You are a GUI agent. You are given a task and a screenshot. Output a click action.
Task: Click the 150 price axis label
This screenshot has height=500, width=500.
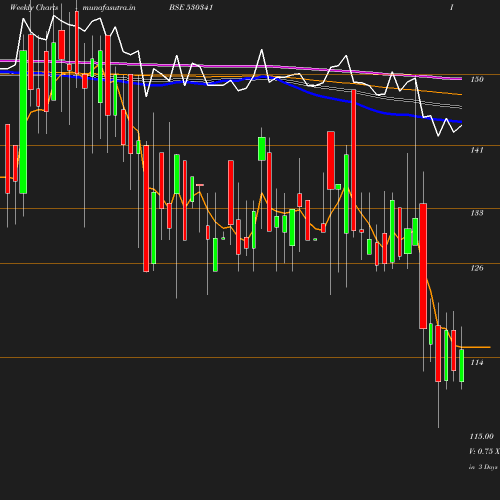tap(477, 79)
